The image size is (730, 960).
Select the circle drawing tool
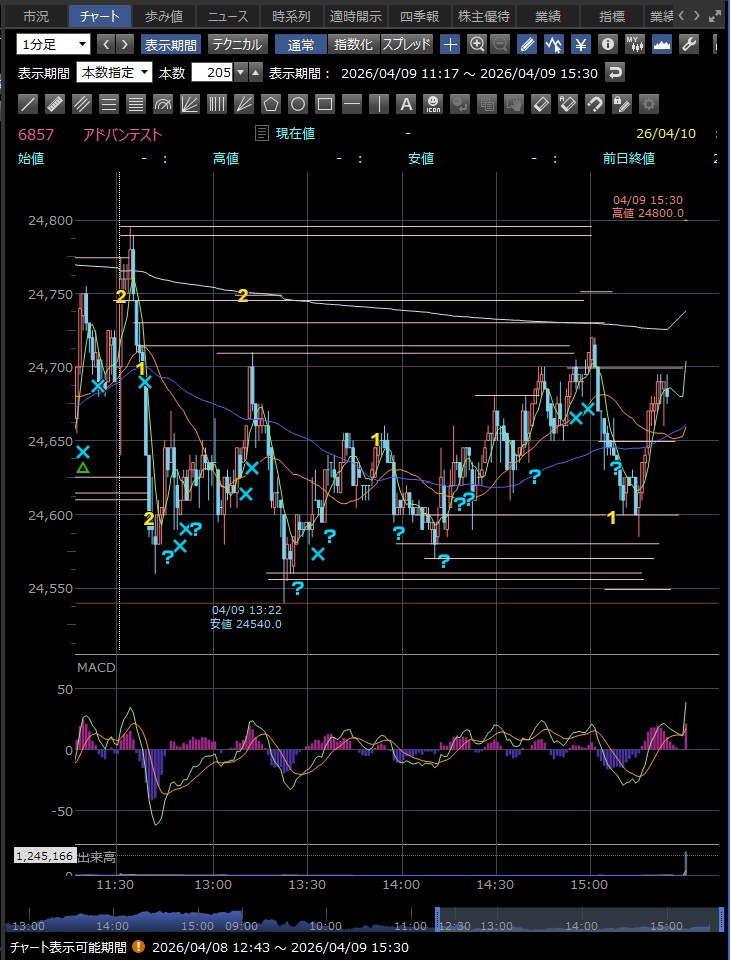[298, 103]
